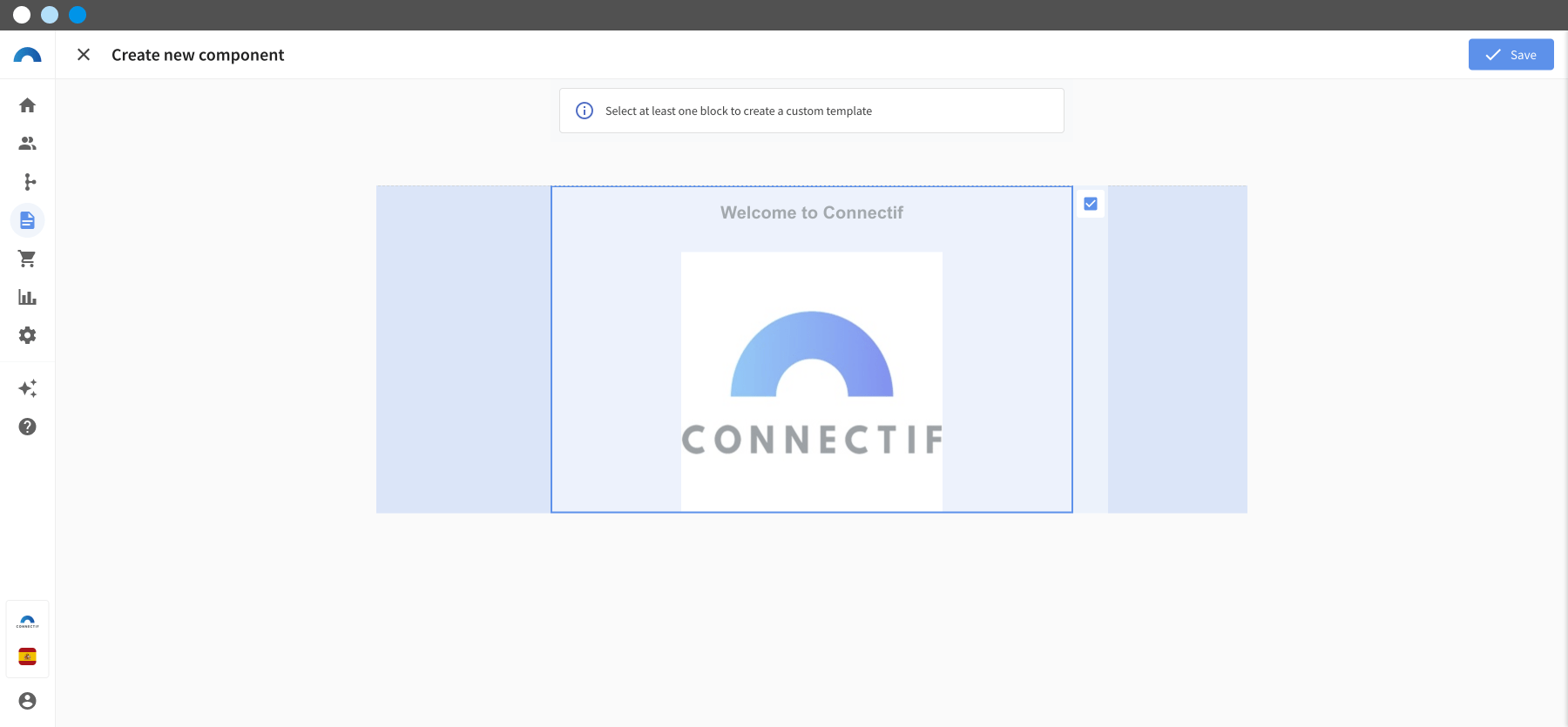The width and height of the screenshot is (1568, 727).
Task: Select the Content document icon
Action: click(27, 220)
